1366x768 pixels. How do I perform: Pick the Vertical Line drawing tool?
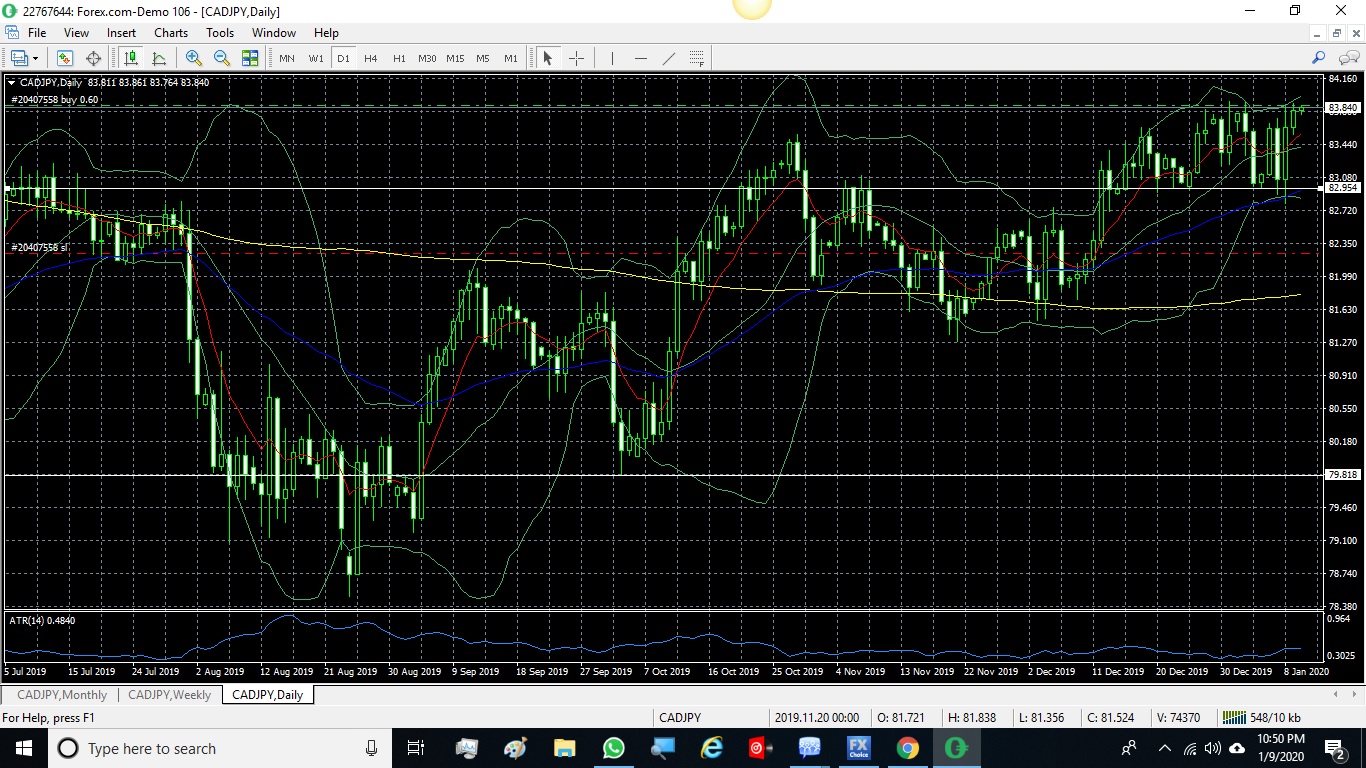[612, 58]
